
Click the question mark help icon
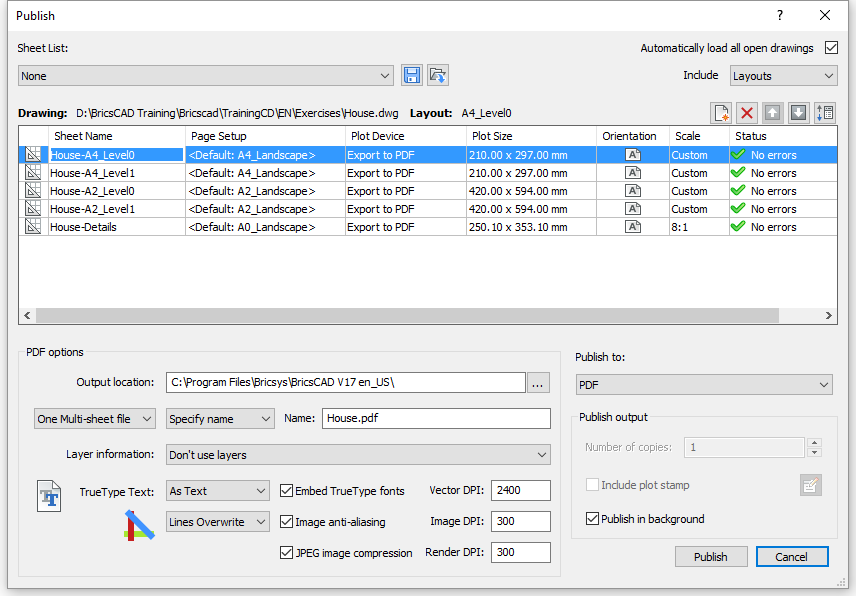(x=780, y=15)
